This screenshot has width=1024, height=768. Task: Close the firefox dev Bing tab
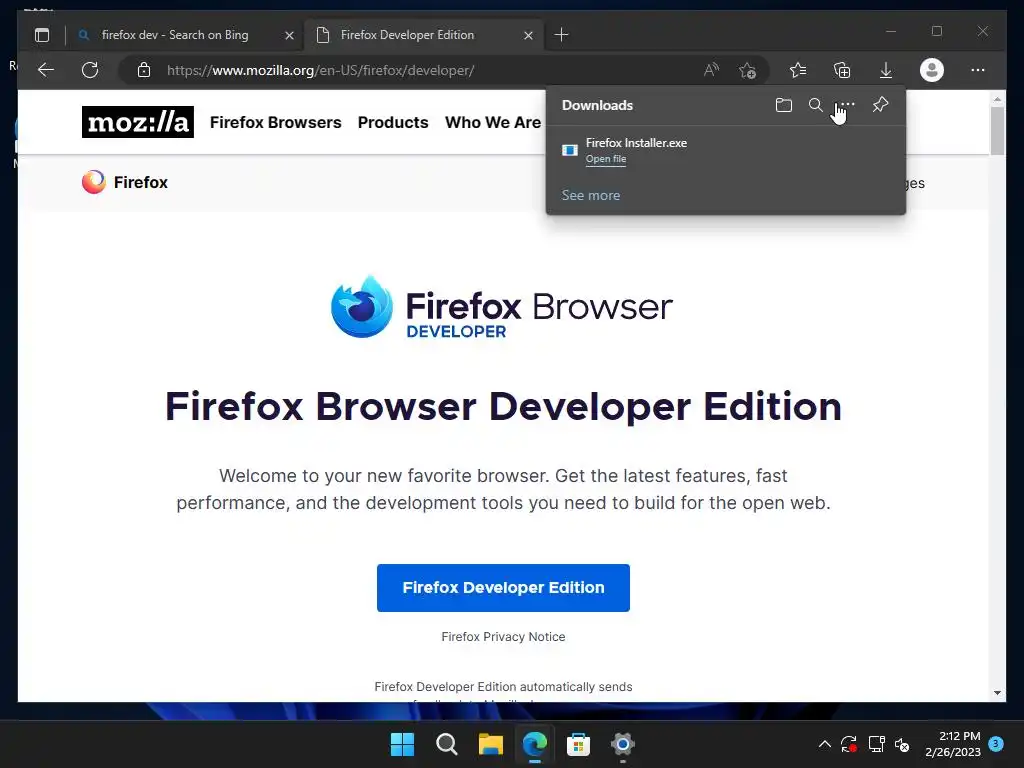coord(289,35)
